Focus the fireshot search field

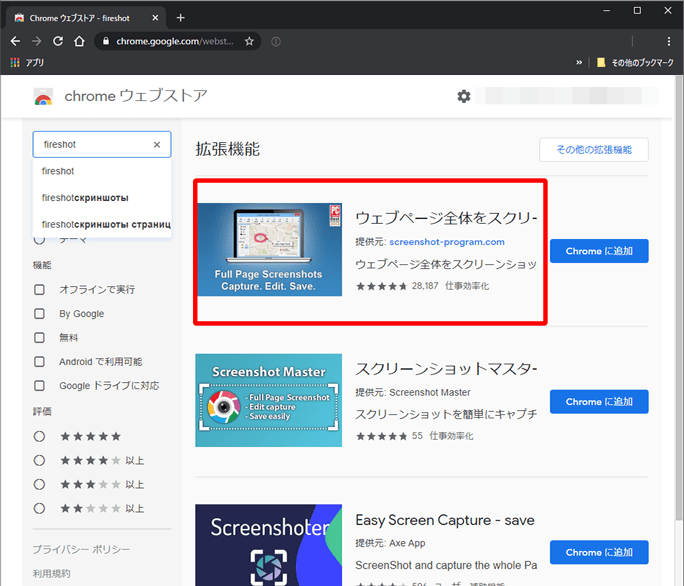(x=102, y=144)
